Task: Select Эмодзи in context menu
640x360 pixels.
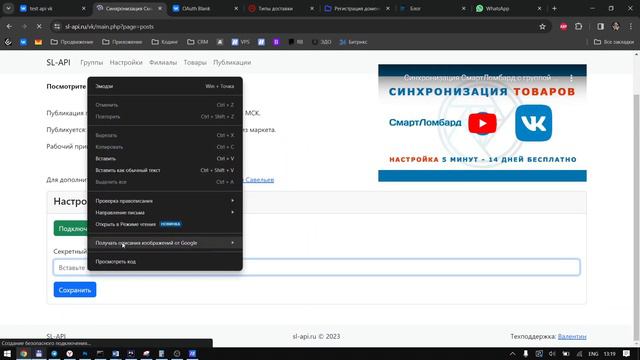Action: [x=165, y=86]
